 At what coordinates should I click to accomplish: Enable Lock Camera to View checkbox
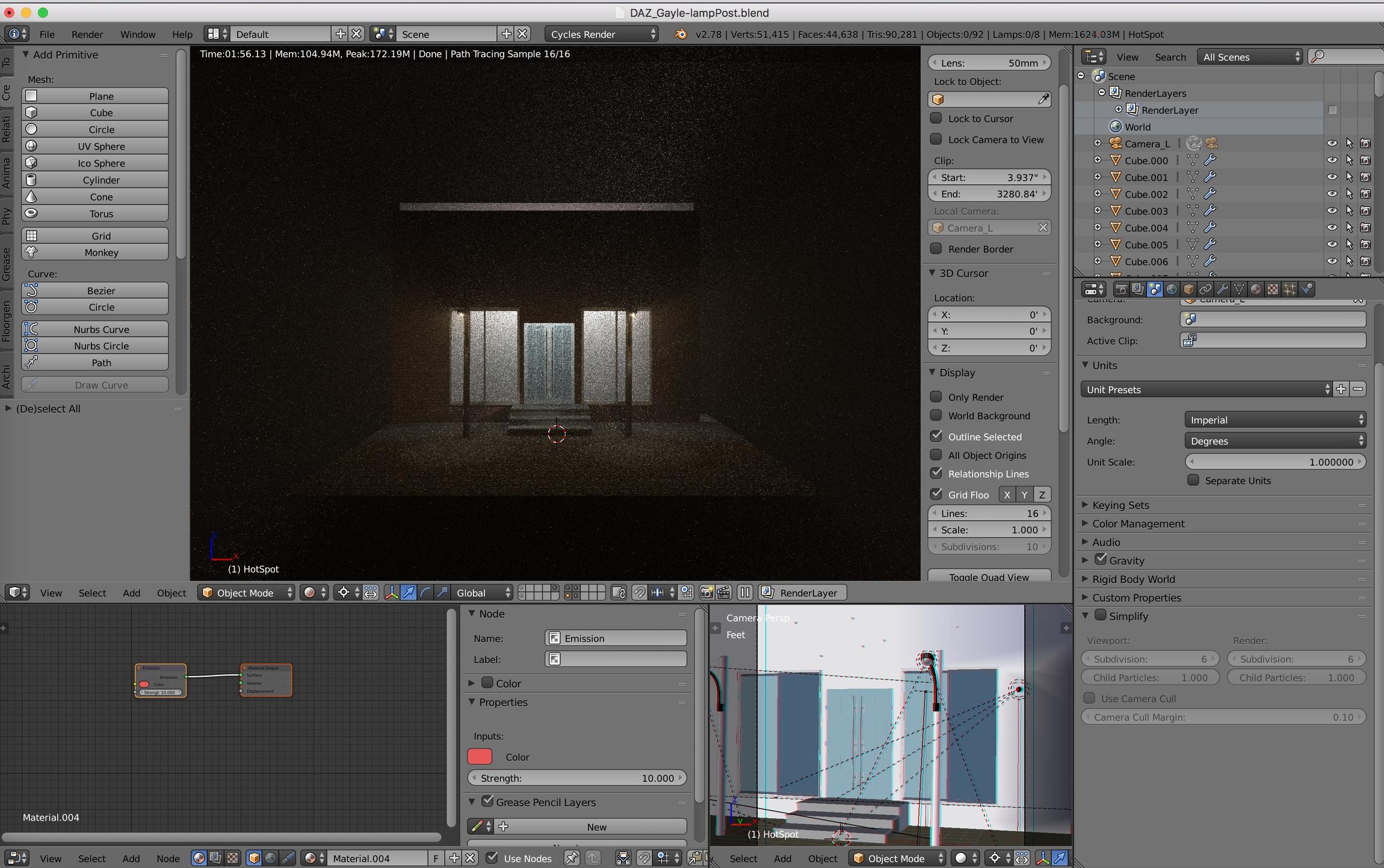click(x=936, y=139)
